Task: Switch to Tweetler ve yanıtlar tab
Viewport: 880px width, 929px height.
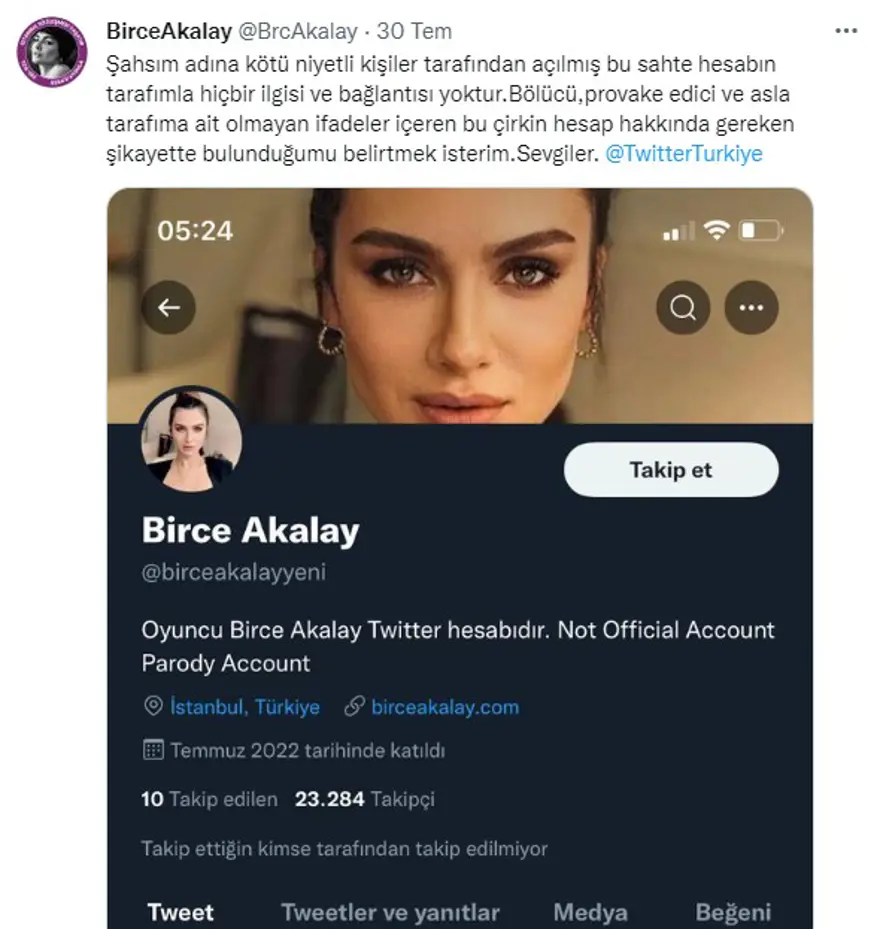Action: tap(390, 912)
